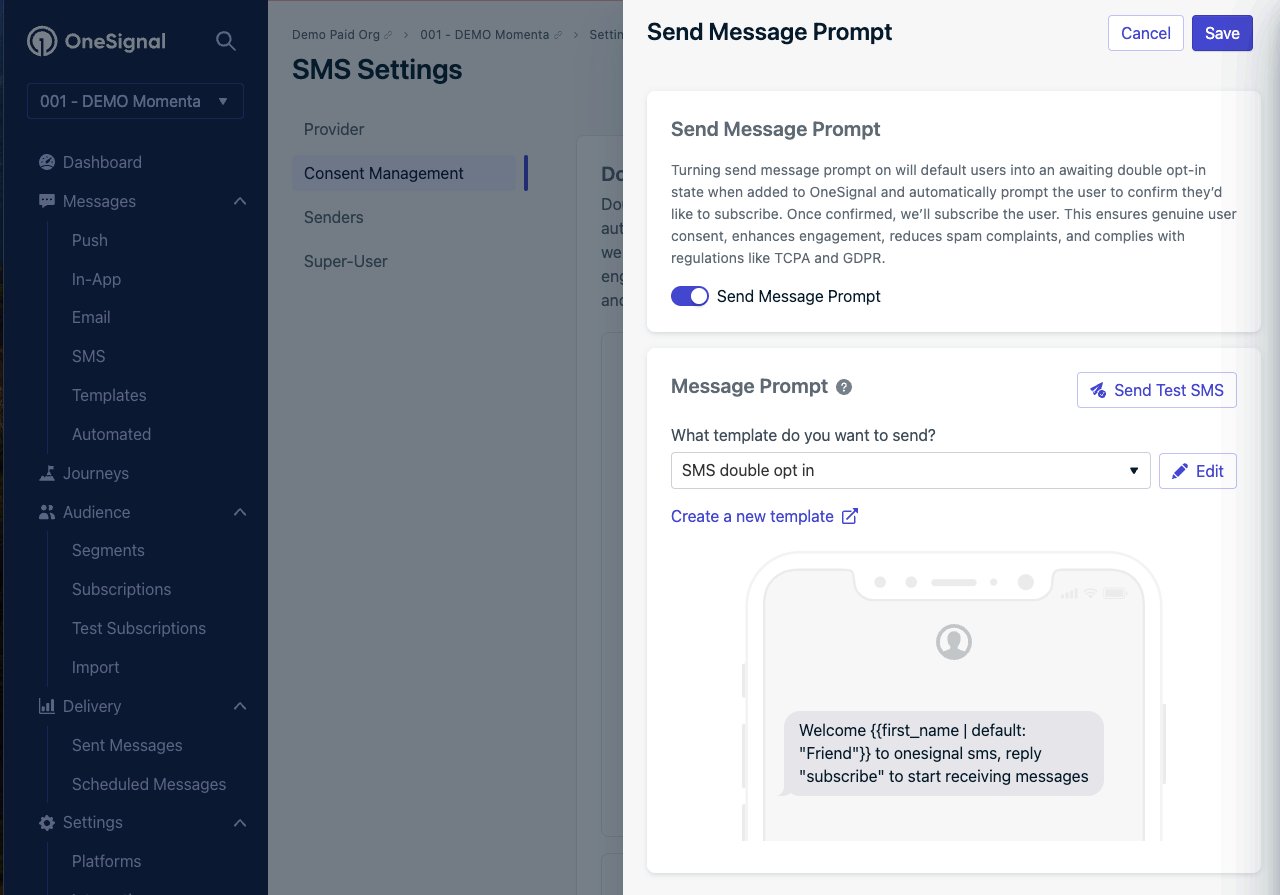Open the 001 - DEMO Momenta app selector

tap(135, 101)
